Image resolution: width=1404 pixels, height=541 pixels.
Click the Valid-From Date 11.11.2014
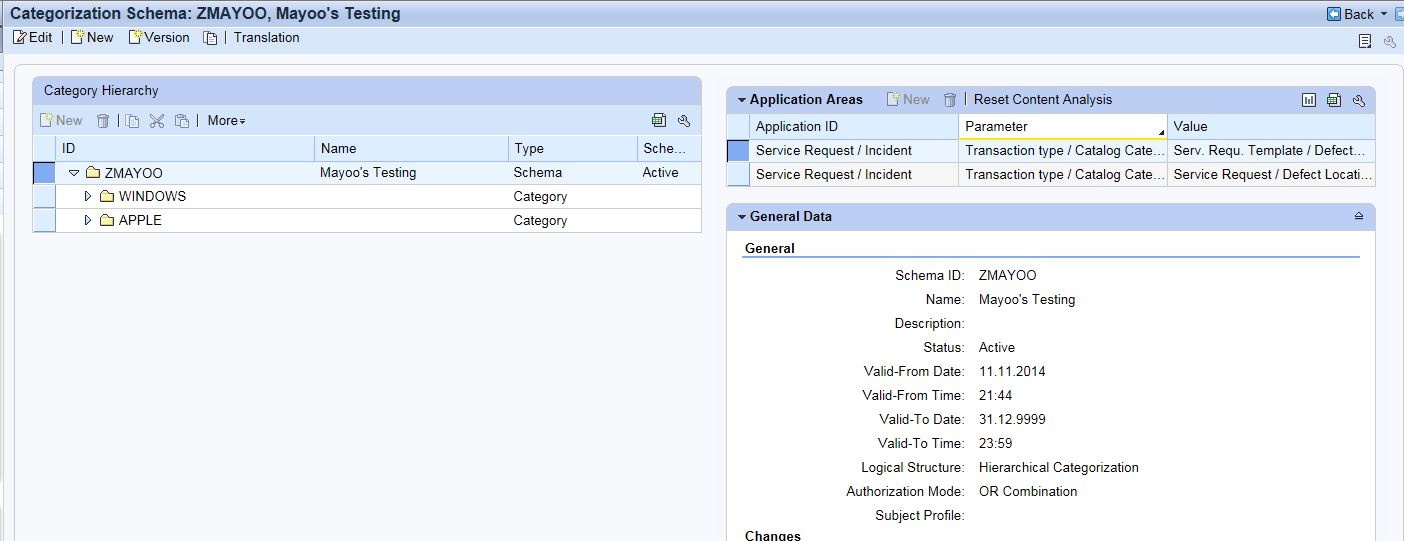coord(1012,371)
